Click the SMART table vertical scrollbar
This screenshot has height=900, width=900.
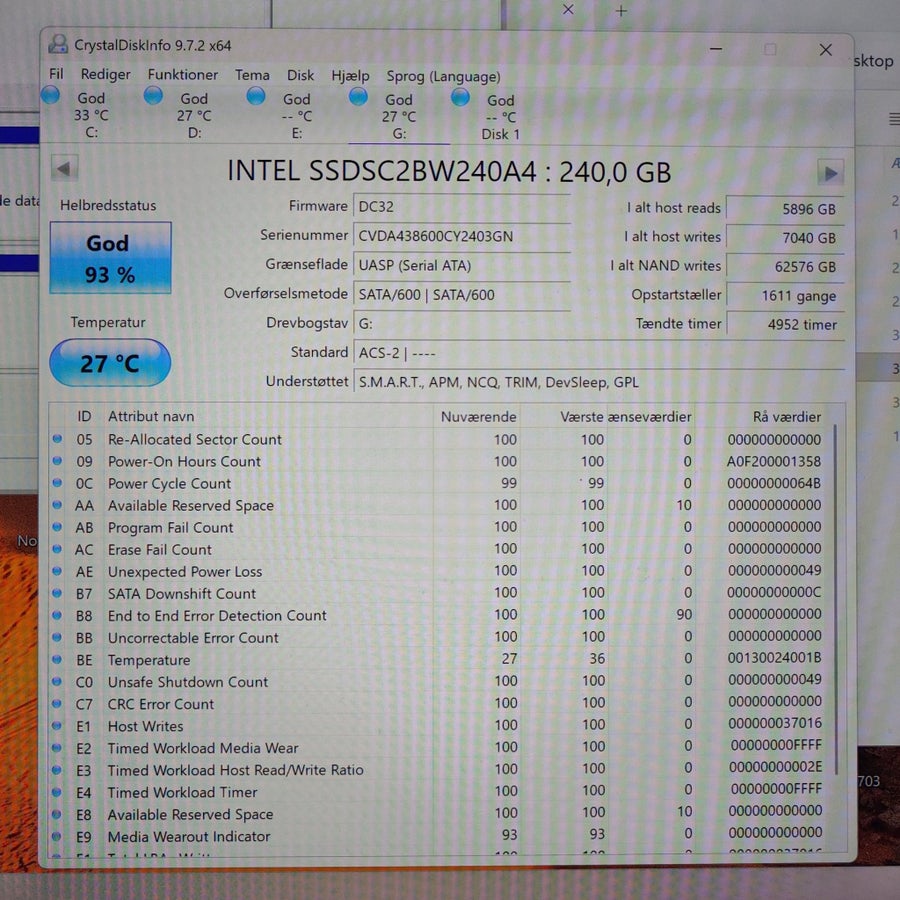[835, 599]
